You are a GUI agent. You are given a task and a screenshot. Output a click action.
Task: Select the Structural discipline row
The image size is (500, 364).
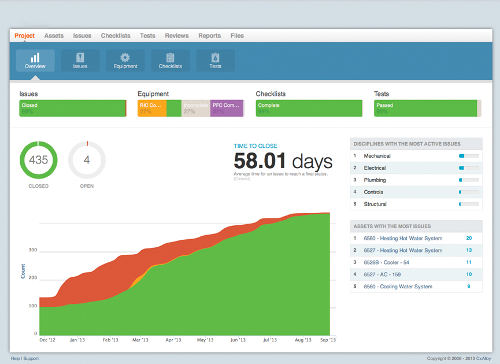pyautogui.click(x=416, y=204)
